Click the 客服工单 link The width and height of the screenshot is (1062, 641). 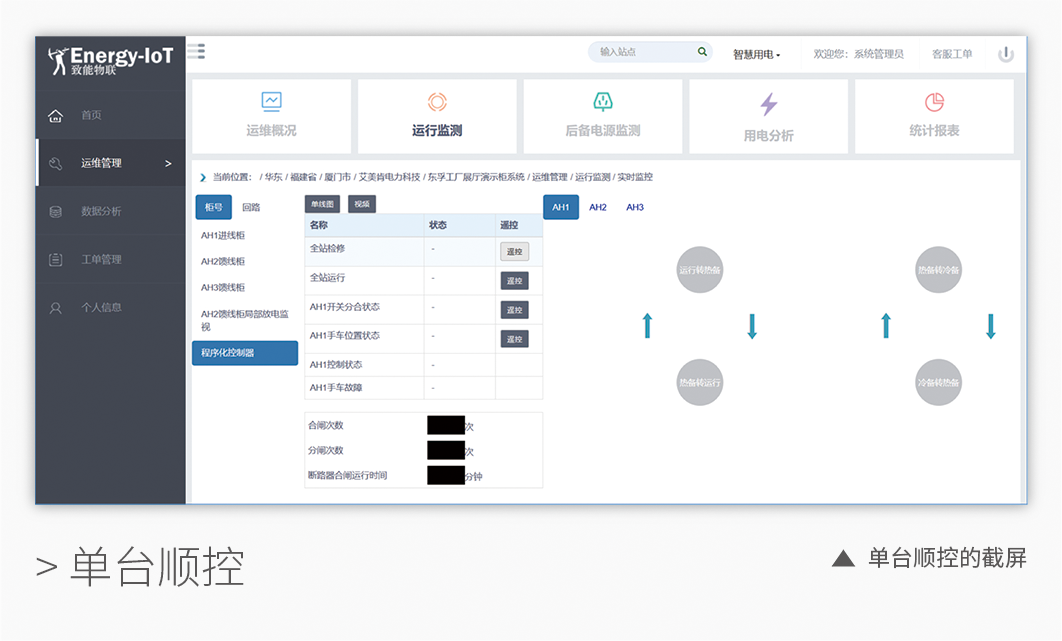[952, 54]
